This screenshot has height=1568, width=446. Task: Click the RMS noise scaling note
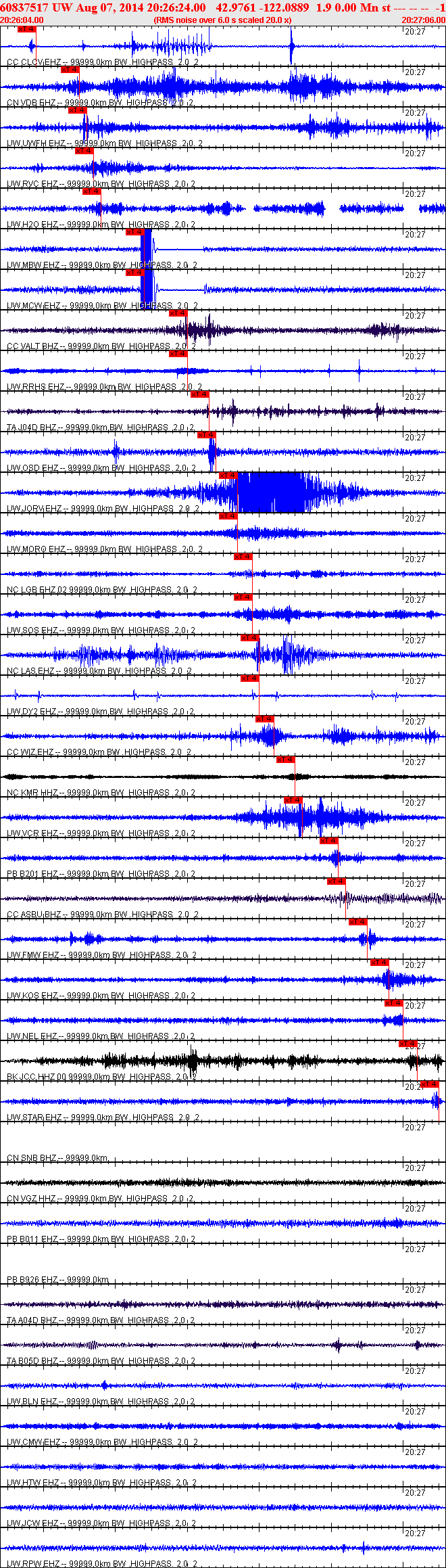(222, 20)
